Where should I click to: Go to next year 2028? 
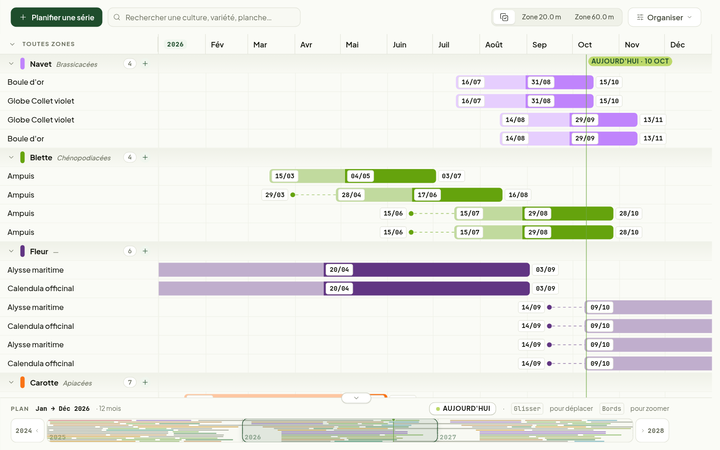click(x=652, y=431)
